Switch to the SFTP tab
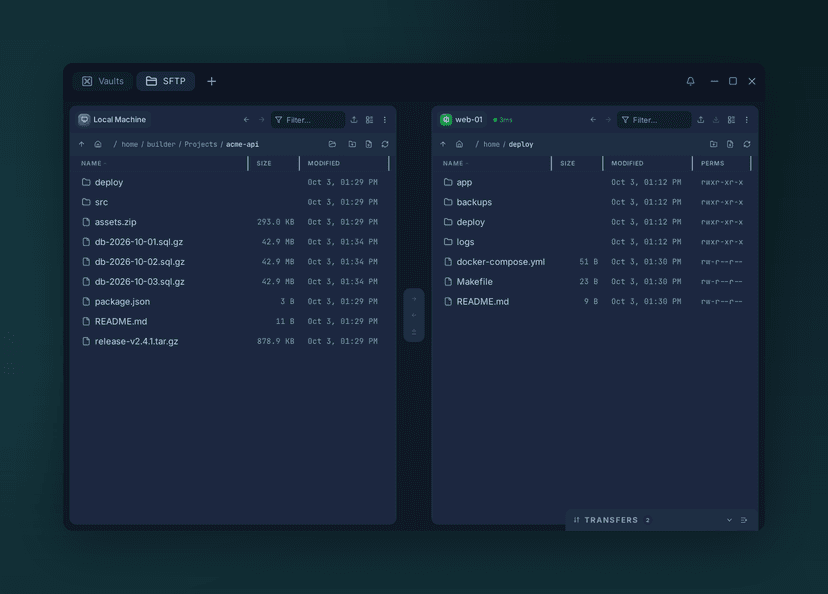 point(166,81)
